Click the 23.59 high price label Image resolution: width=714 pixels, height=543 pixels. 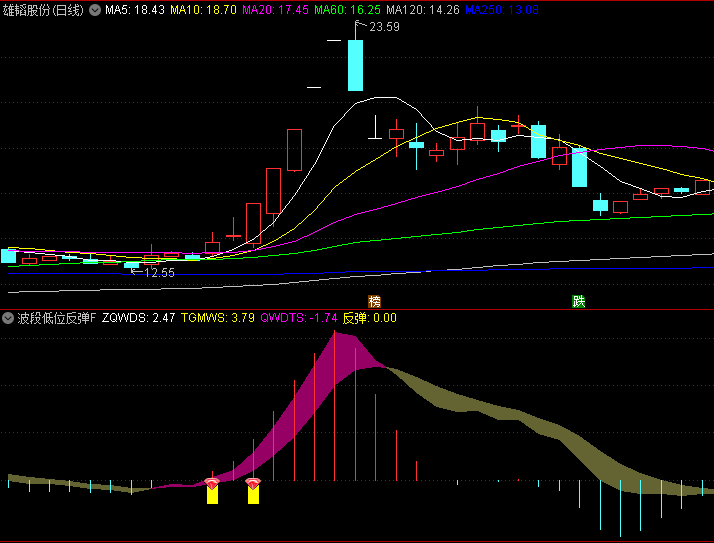(384, 27)
